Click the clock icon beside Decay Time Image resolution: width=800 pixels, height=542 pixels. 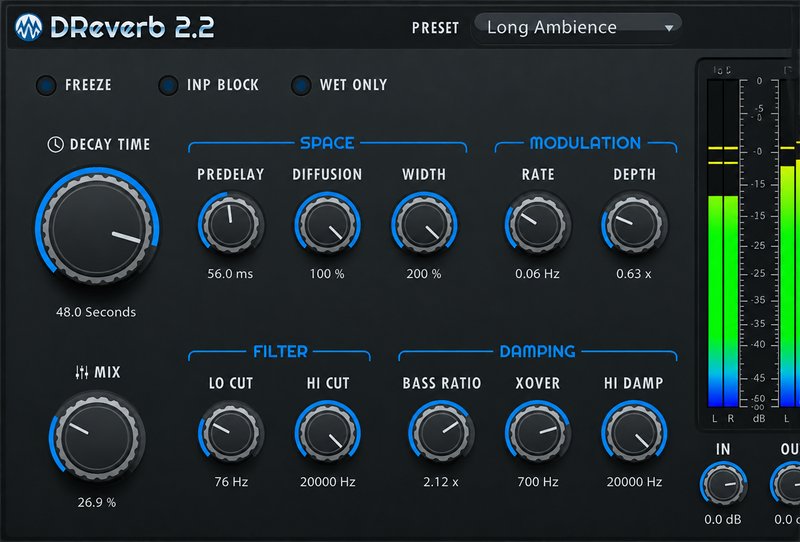pyautogui.click(x=55, y=144)
